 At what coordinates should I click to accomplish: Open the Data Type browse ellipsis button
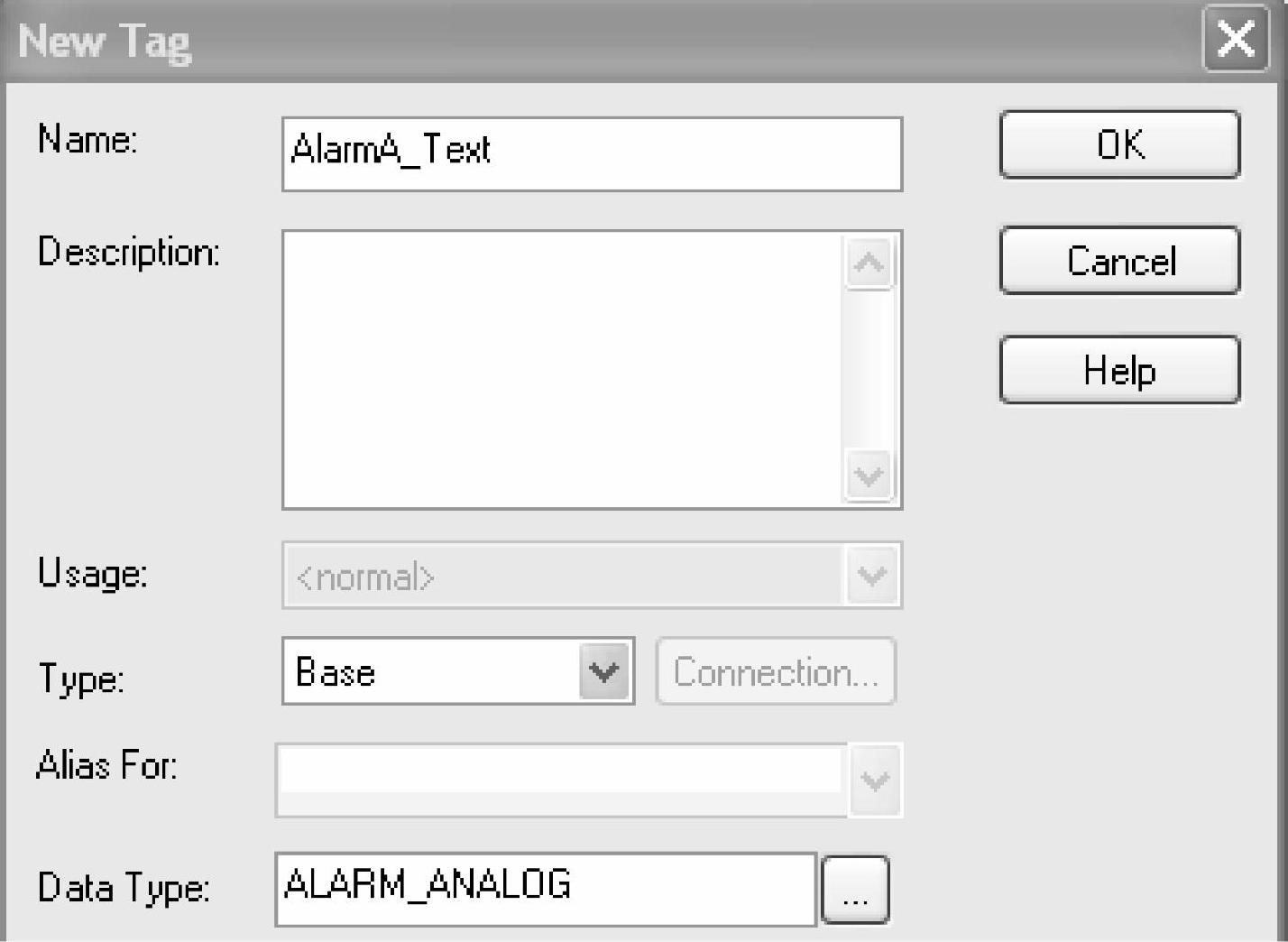[x=855, y=890]
